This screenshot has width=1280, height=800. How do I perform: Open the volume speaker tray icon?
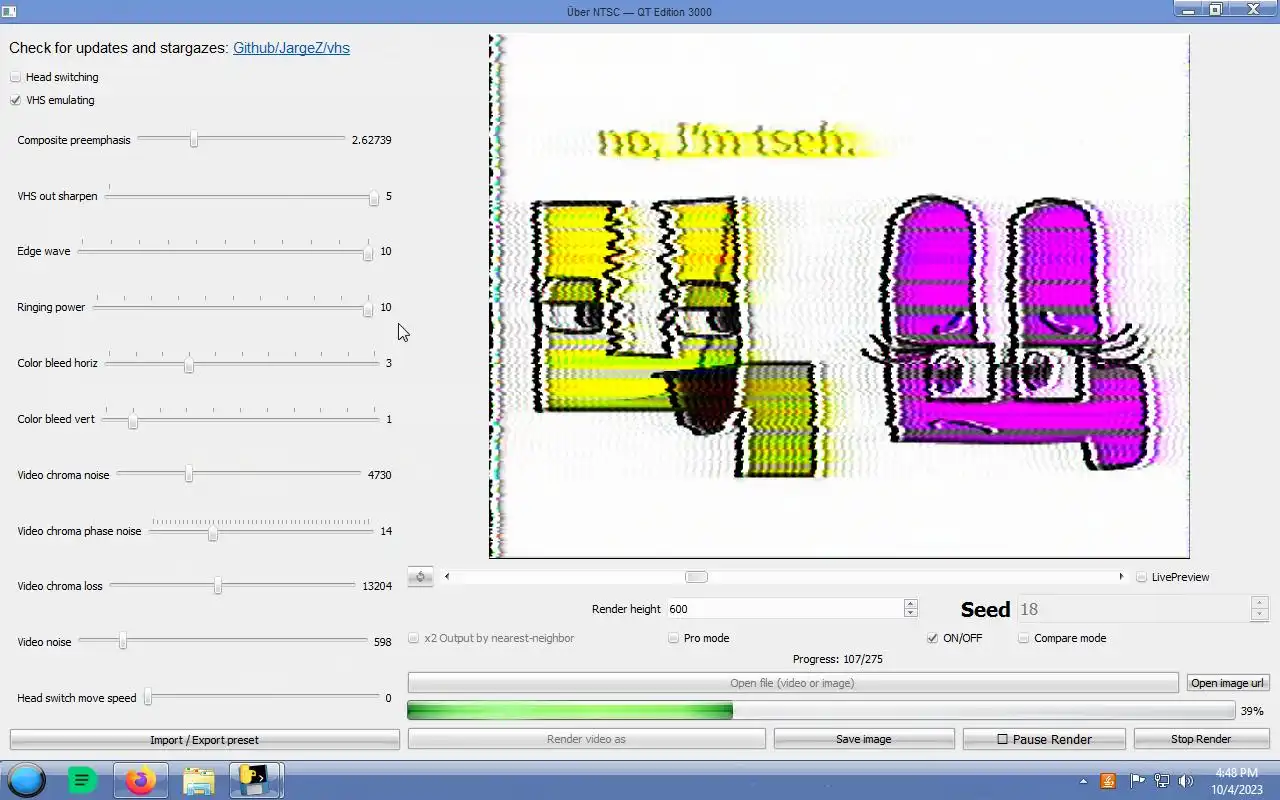(1186, 781)
